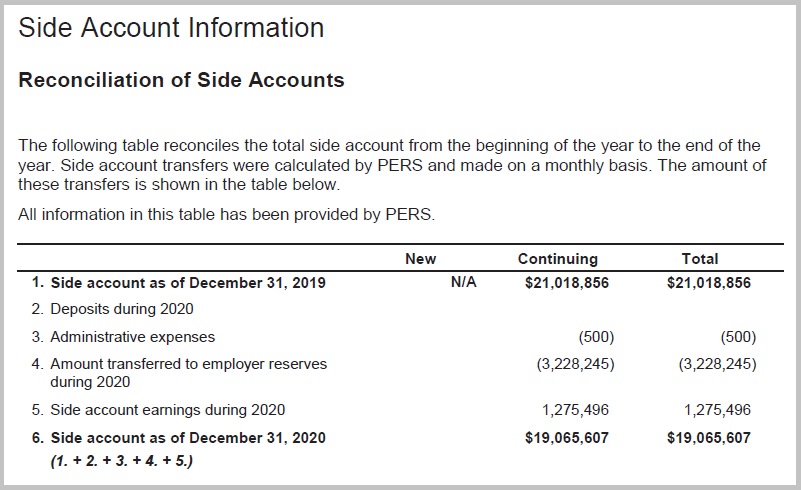Image resolution: width=801 pixels, height=490 pixels.
Task: Click the N/A cell in the New column
Action: click(x=463, y=283)
